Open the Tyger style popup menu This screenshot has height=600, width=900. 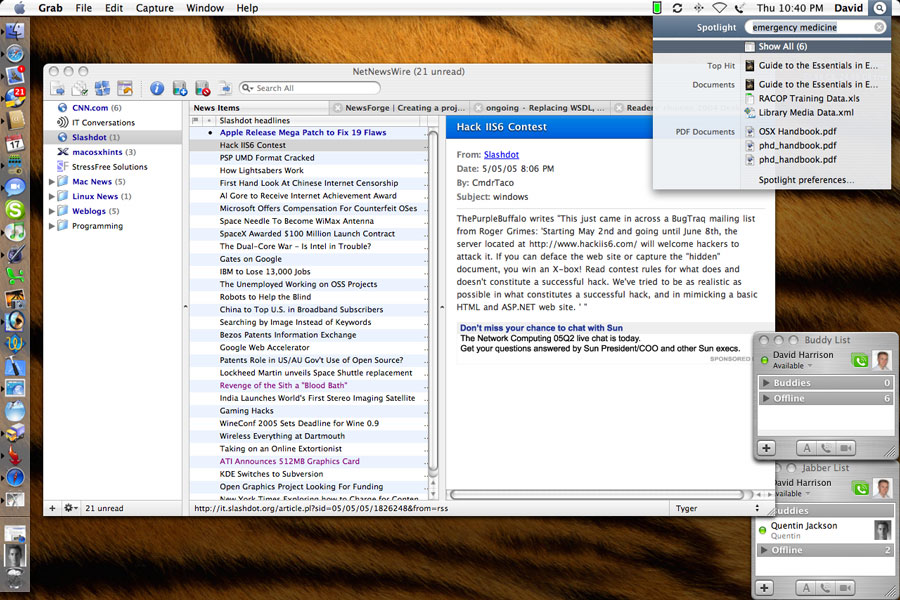pos(717,508)
